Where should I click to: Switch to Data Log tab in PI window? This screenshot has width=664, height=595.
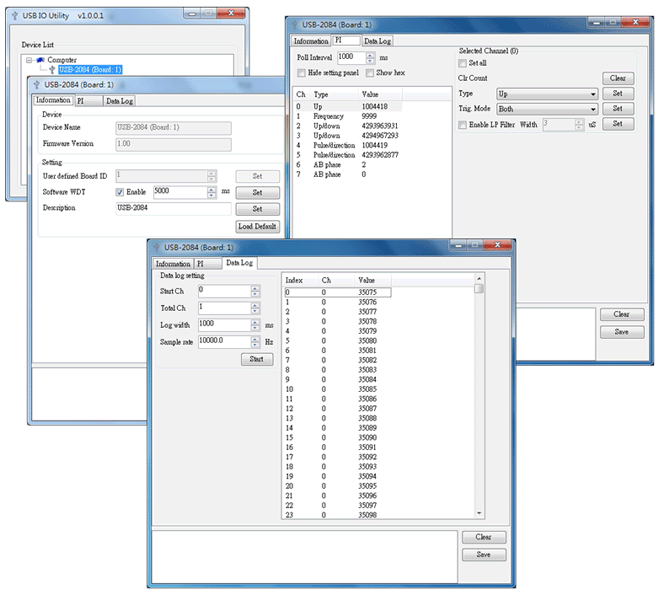pyautogui.click(x=377, y=41)
